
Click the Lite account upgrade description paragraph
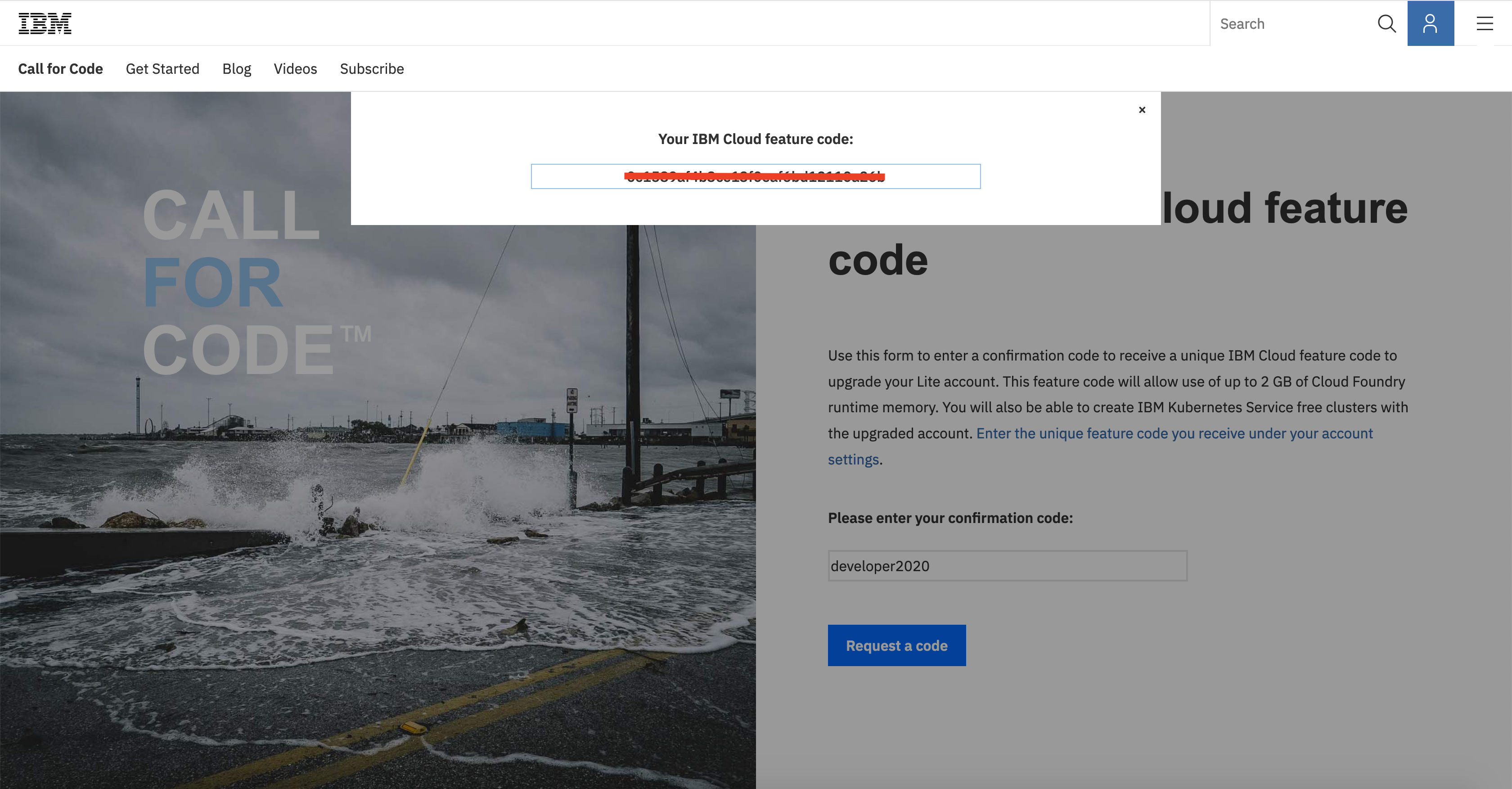pos(1115,382)
